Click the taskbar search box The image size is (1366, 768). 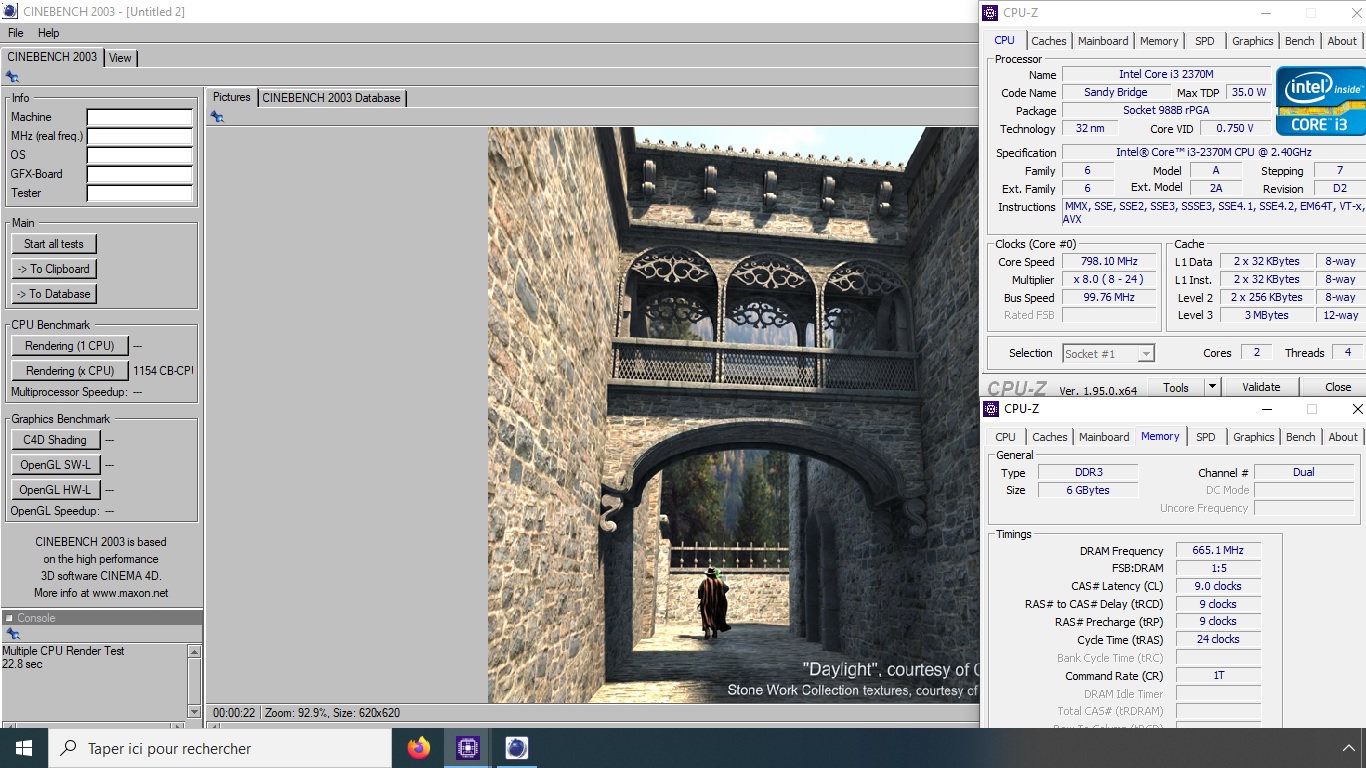220,748
